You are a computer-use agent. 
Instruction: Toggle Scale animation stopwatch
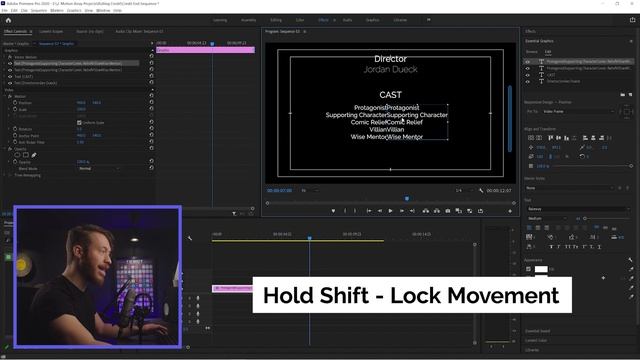(15, 109)
